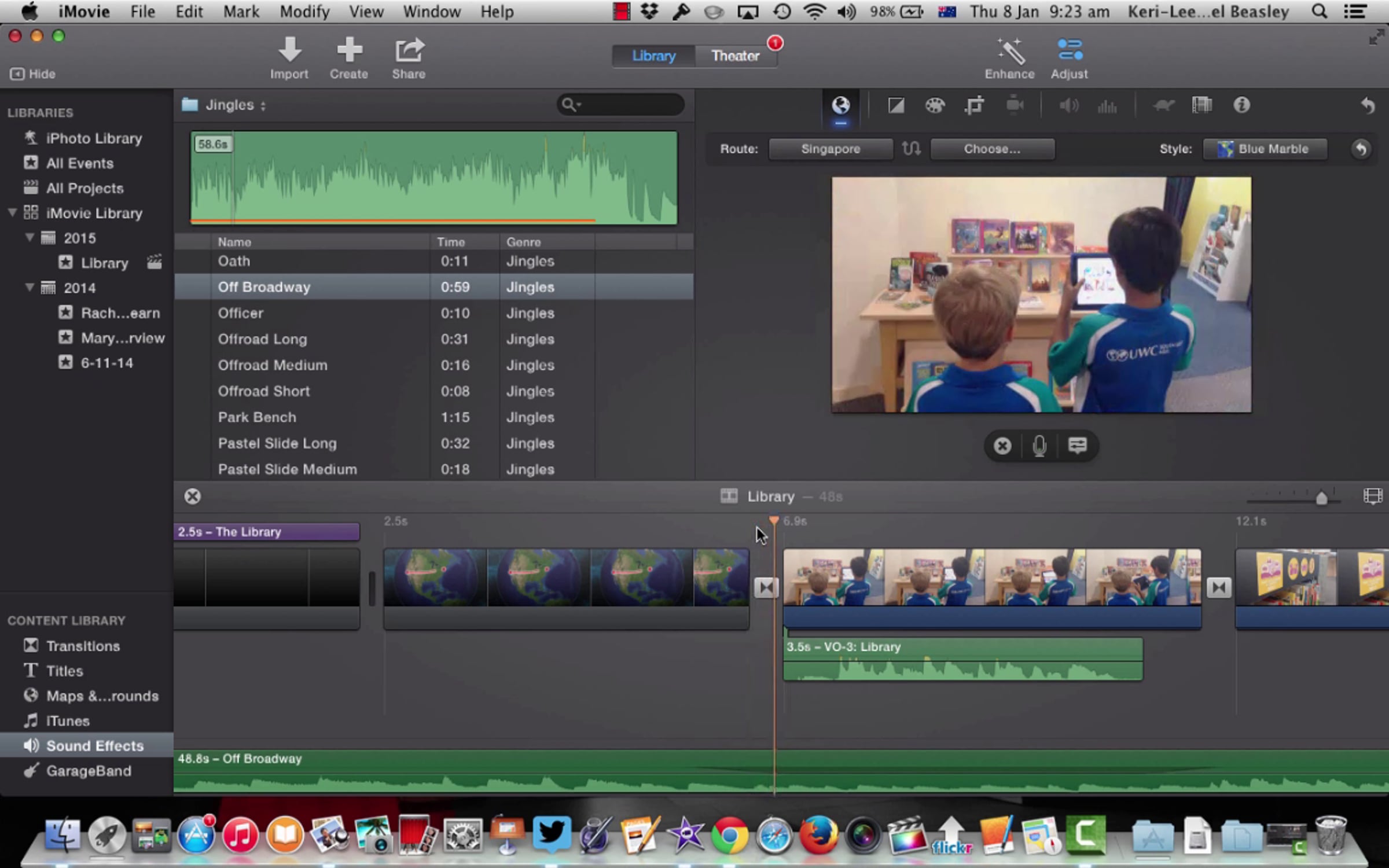Click the transition icon after globe clip
Screen dimensions: 1389x868
(x=766, y=588)
